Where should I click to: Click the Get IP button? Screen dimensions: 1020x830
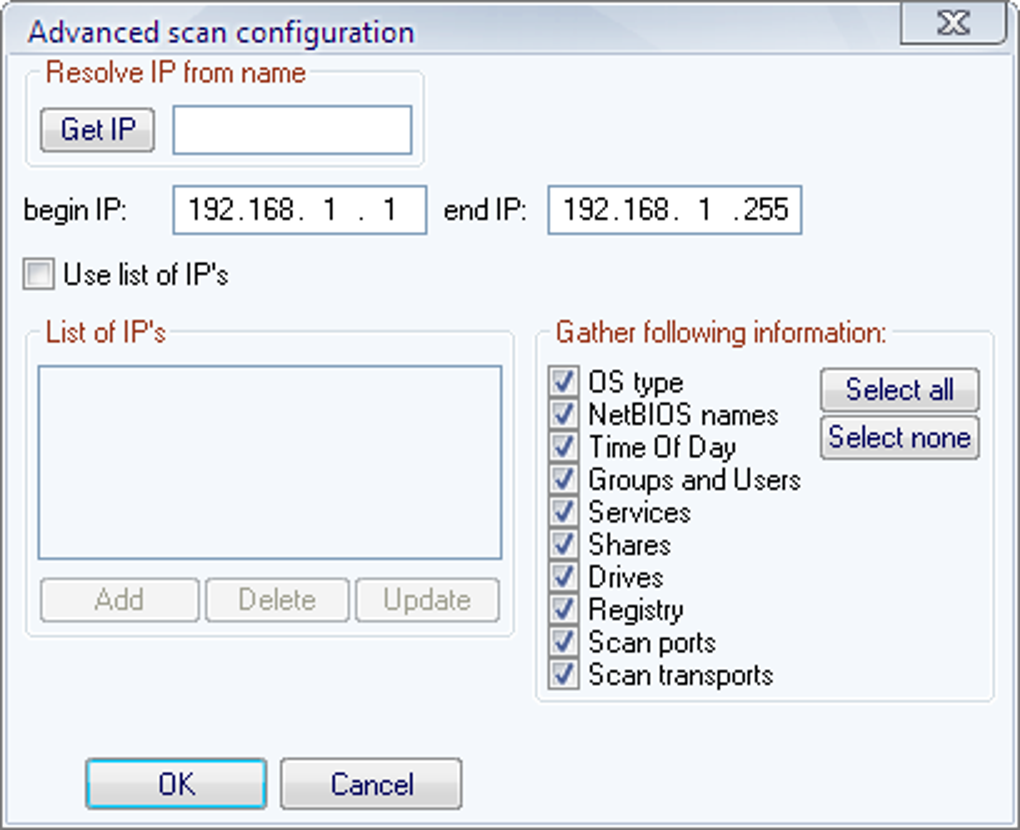pyautogui.click(x=97, y=130)
